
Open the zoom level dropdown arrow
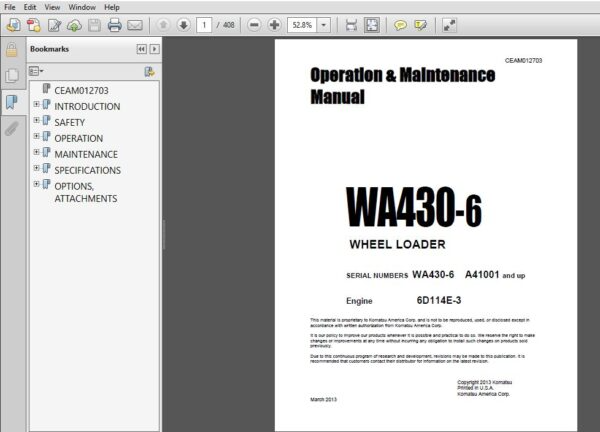coord(324,25)
